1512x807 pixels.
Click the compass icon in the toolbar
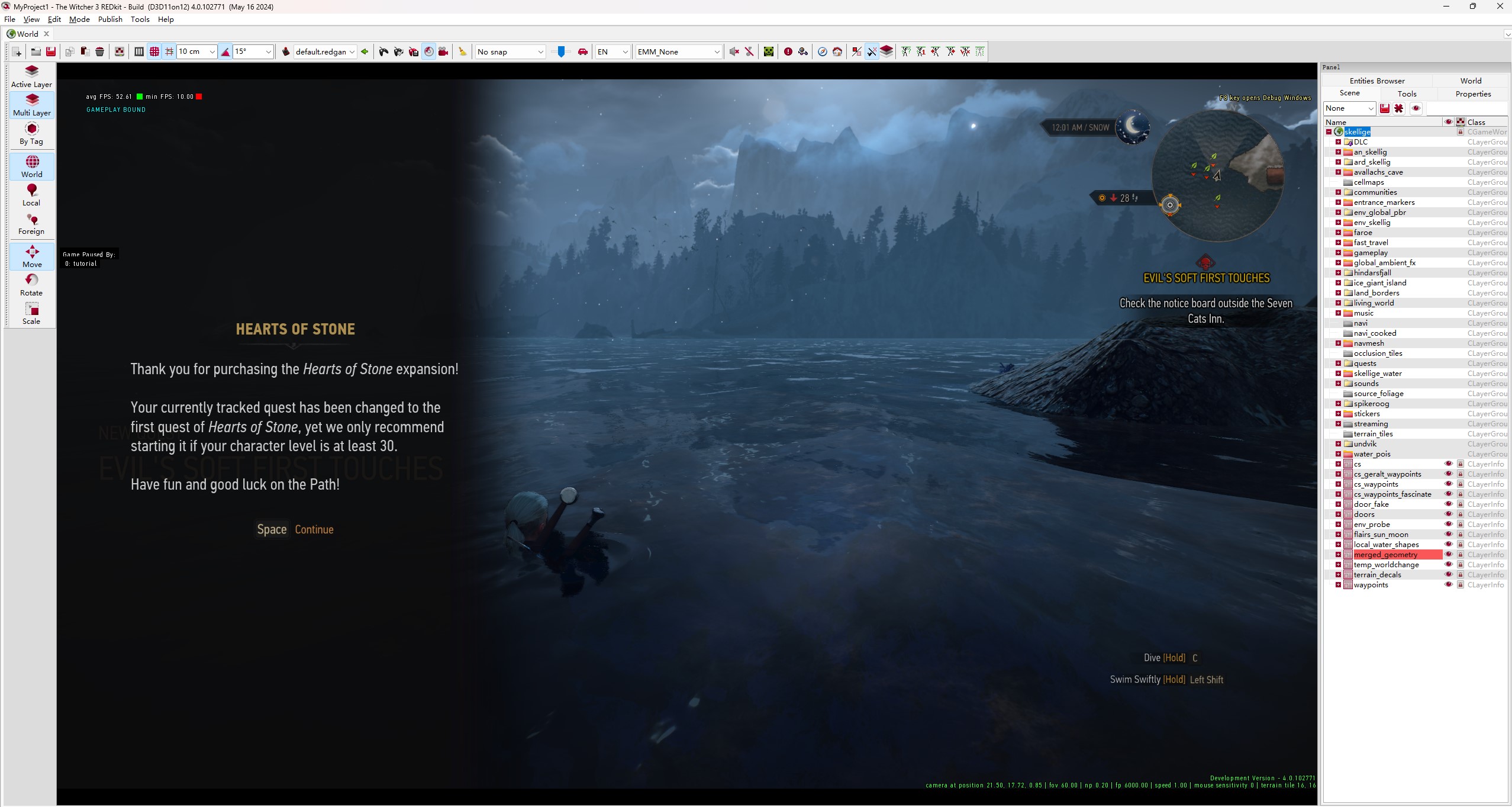(822, 52)
